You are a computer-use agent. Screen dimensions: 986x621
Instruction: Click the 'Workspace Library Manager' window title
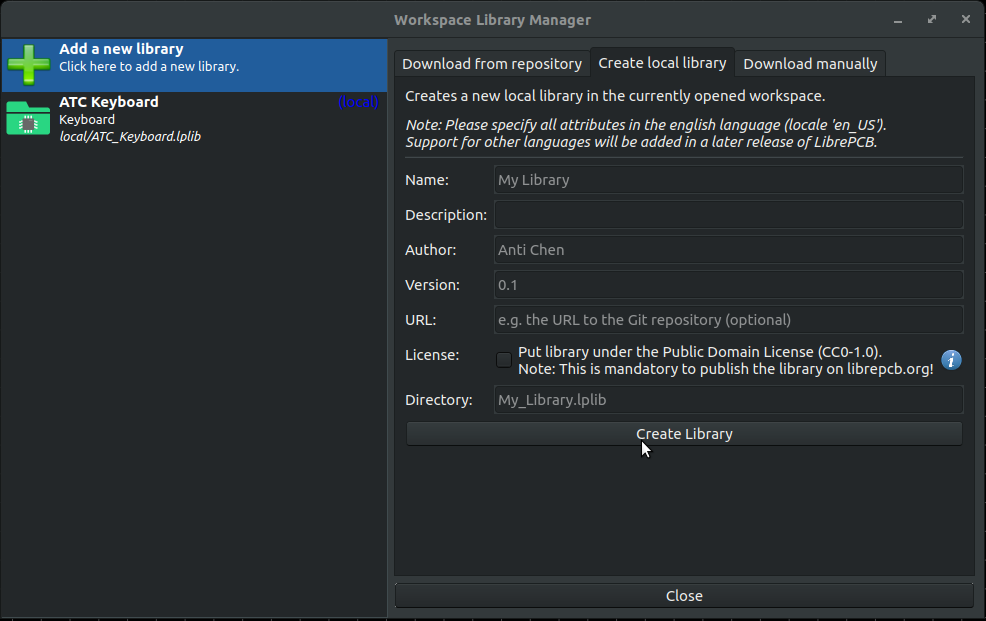click(x=492, y=20)
